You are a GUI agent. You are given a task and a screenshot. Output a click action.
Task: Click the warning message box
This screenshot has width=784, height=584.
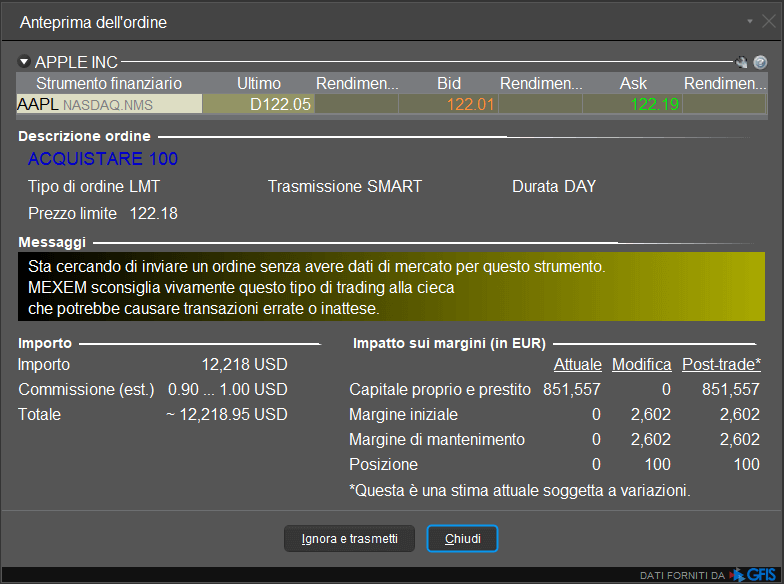pyautogui.click(x=392, y=287)
